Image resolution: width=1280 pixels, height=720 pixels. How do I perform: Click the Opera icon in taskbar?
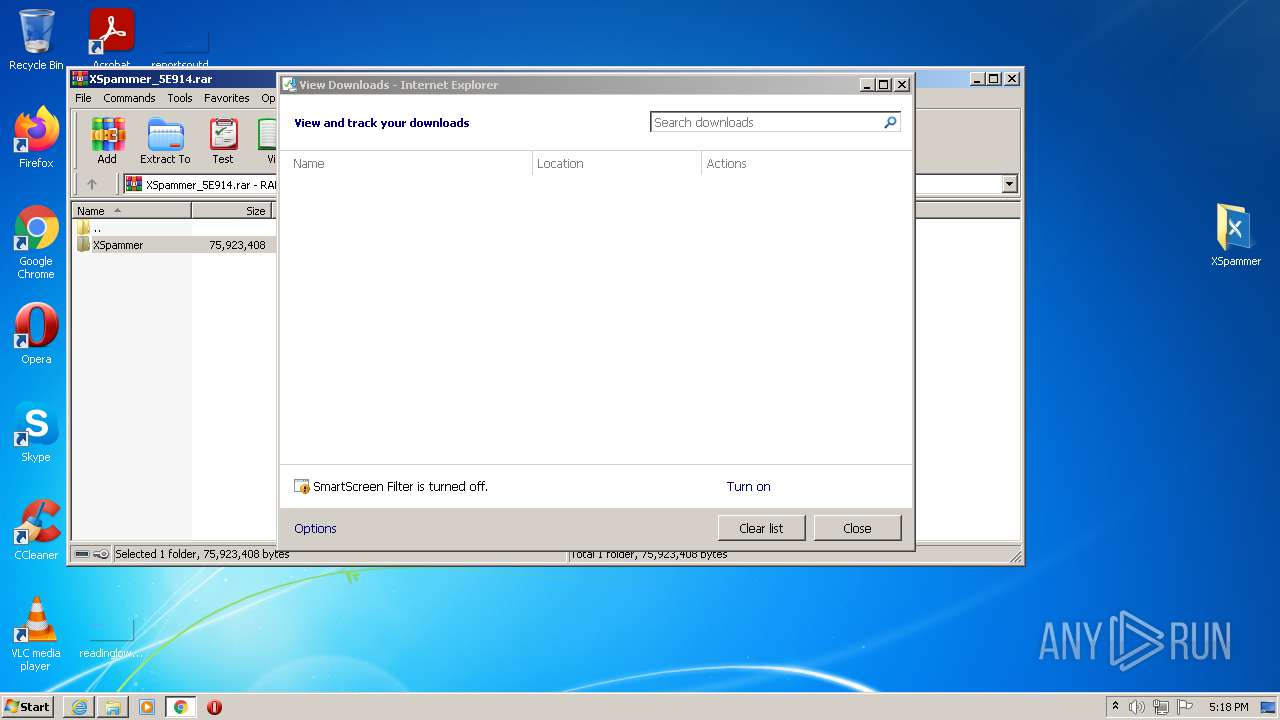coord(214,707)
